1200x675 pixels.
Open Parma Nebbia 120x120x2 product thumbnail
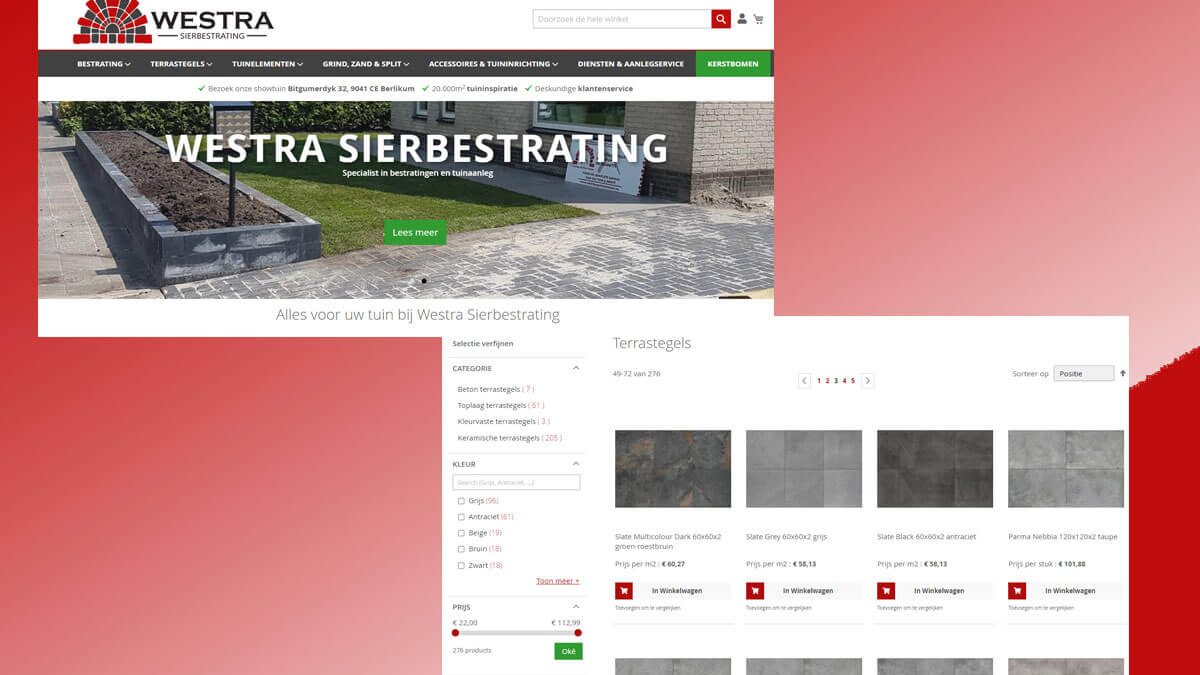[1066, 468]
